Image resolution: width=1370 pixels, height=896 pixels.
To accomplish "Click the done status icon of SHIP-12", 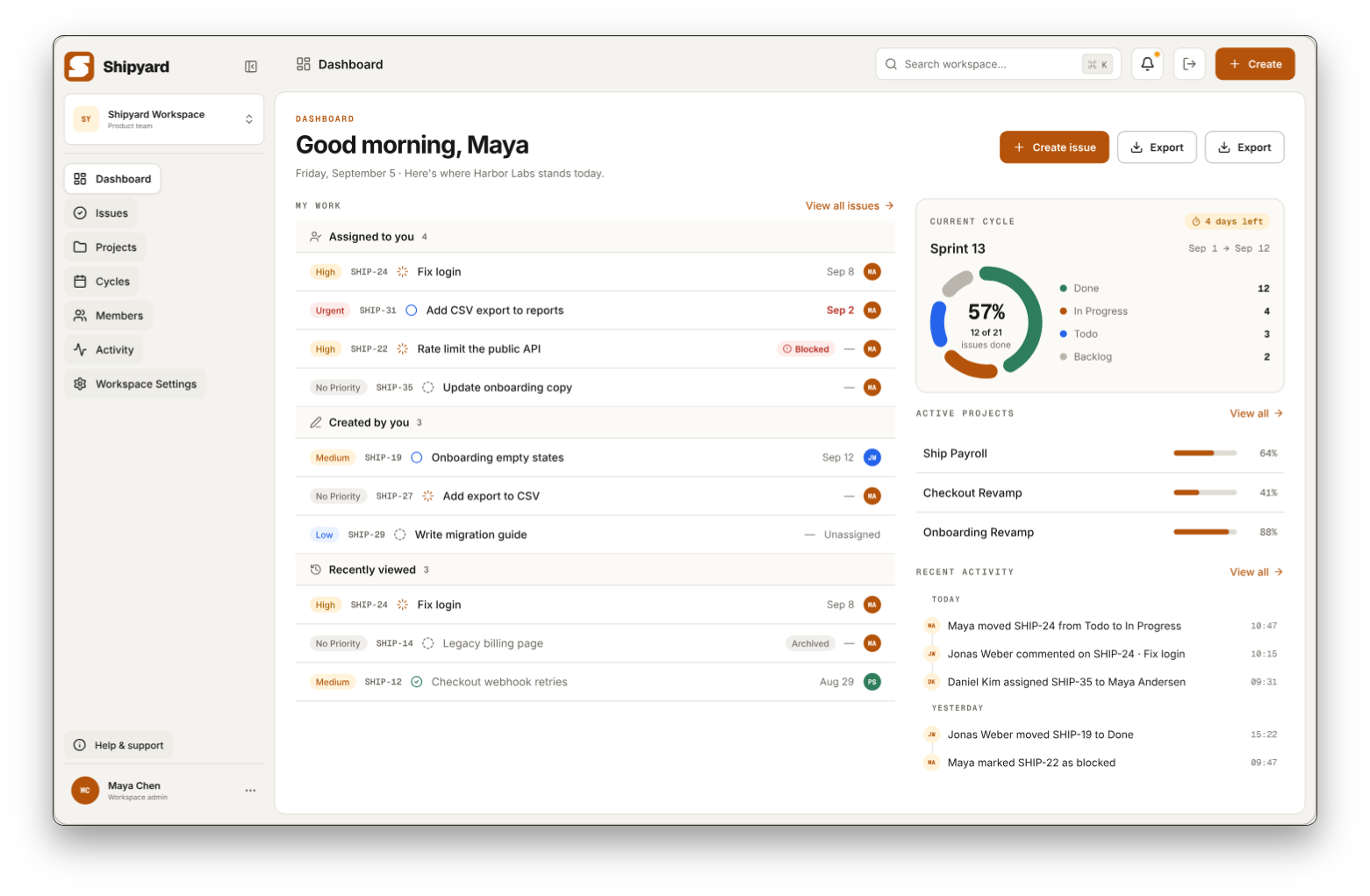I will [x=416, y=682].
